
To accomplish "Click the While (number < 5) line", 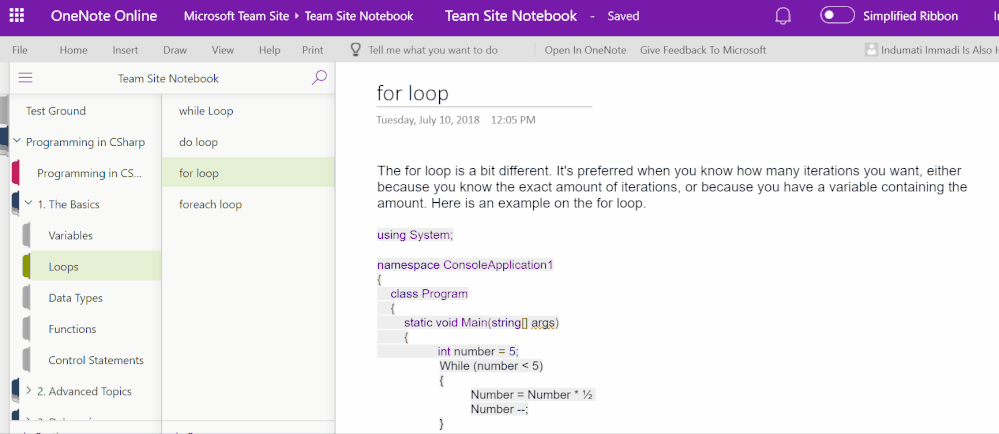I will coord(491,366).
